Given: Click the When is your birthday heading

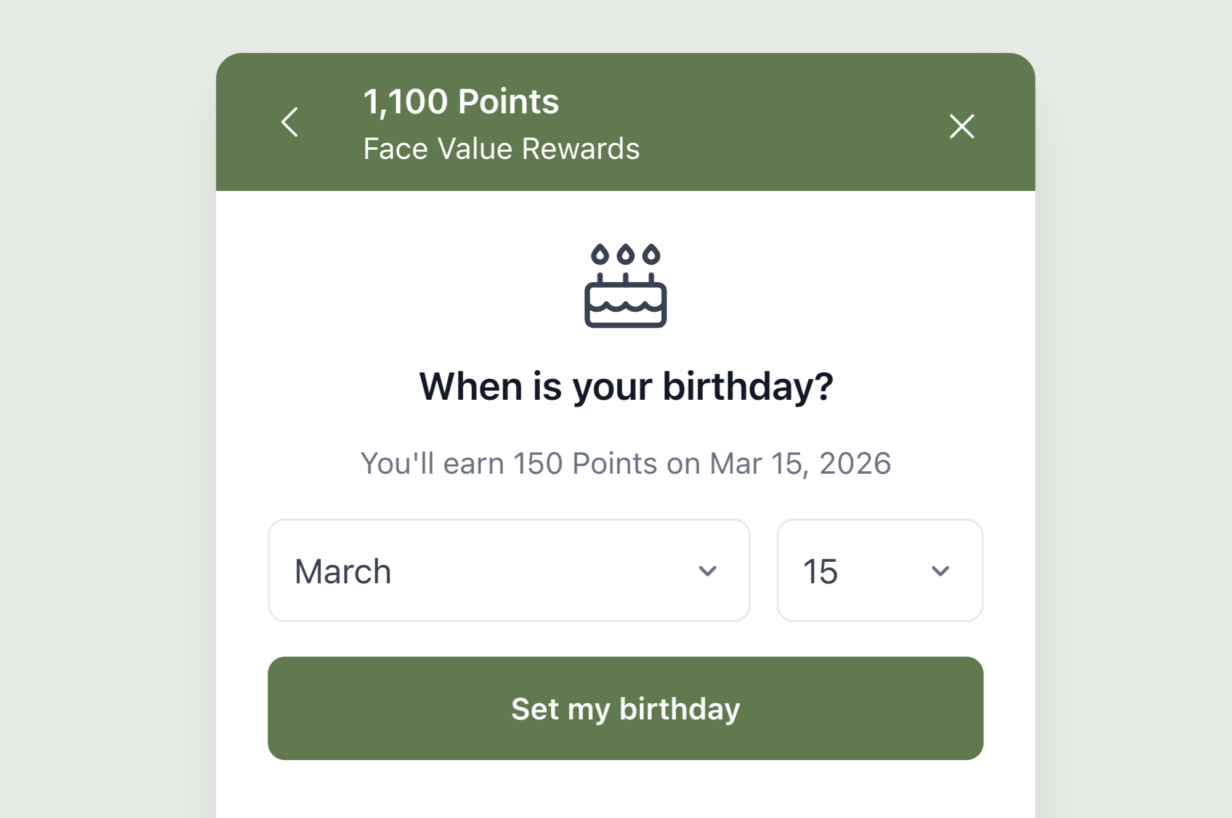Looking at the screenshot, I should tap(625, 386).
